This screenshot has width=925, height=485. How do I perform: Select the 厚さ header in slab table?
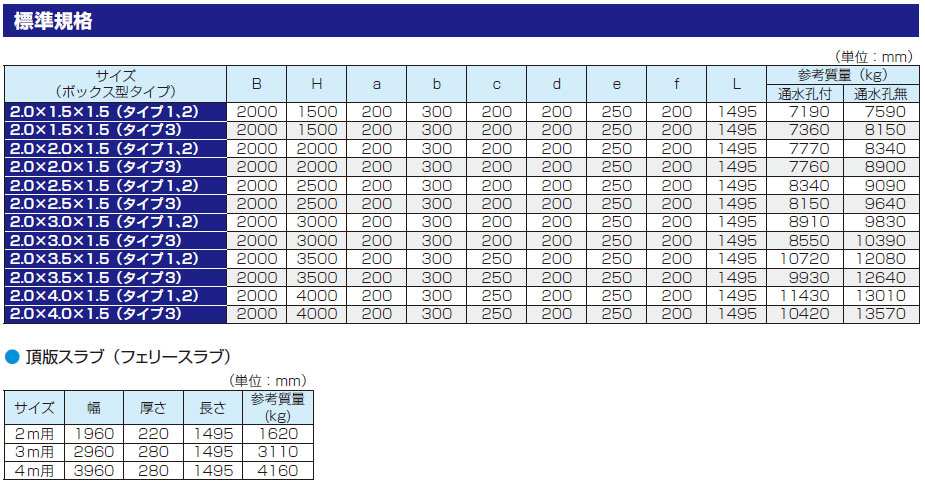(153, 408)
